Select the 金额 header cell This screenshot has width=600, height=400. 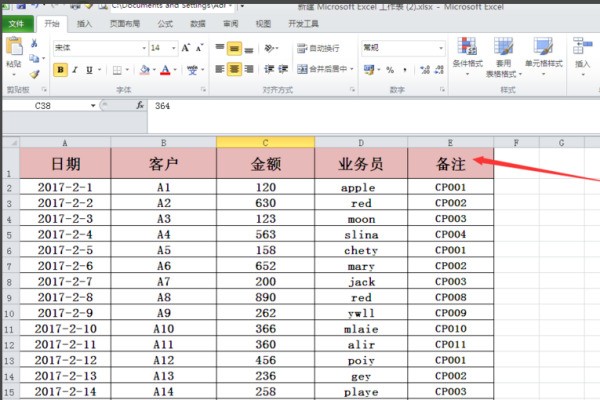coord(264,160)
